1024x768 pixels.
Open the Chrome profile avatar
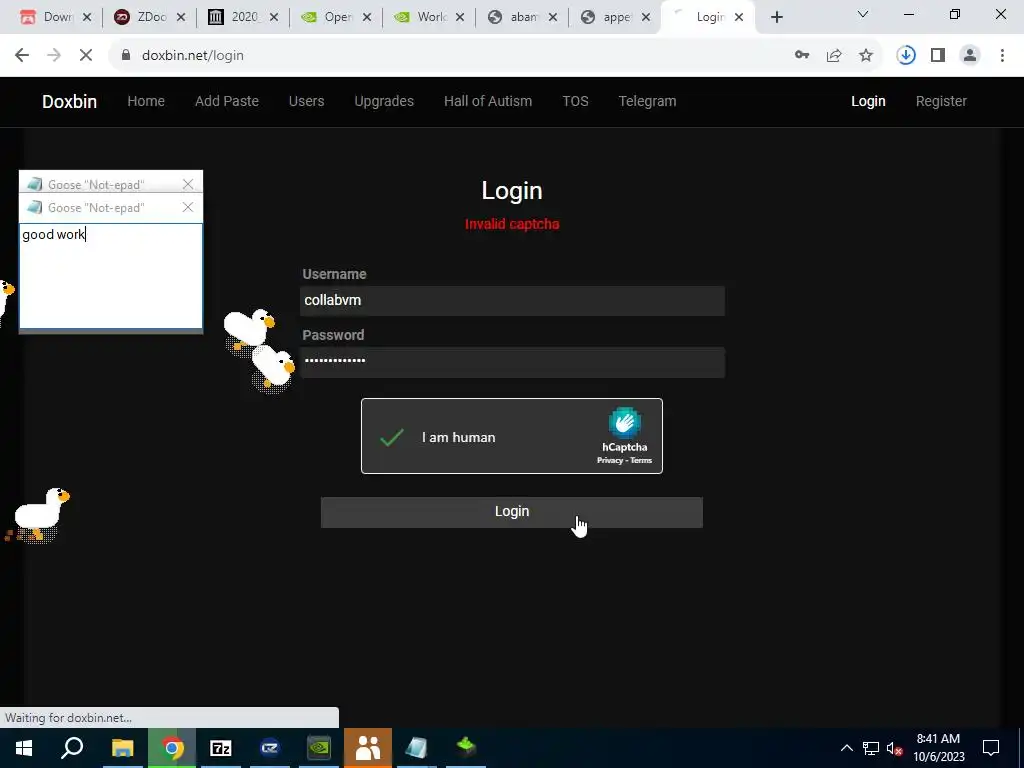tap(970, 56)
